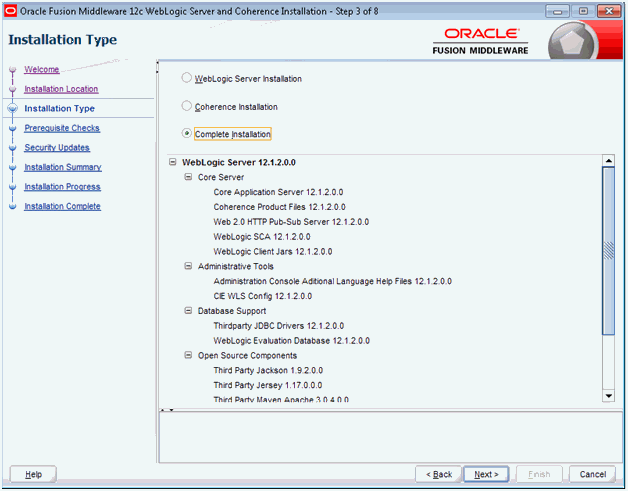
Task: Select Coherence Installation radio option
Action: click(186, 106)
